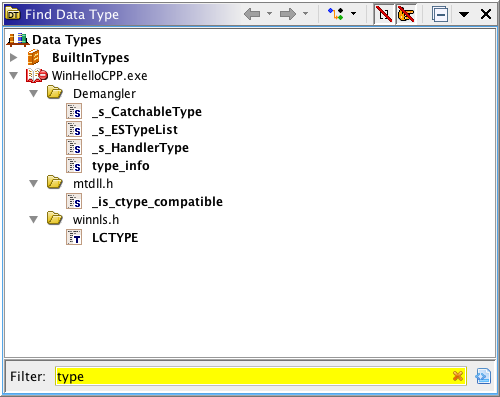Select _s_HandlerType data type
The image size is (500, 397).
tap(141, 148)
